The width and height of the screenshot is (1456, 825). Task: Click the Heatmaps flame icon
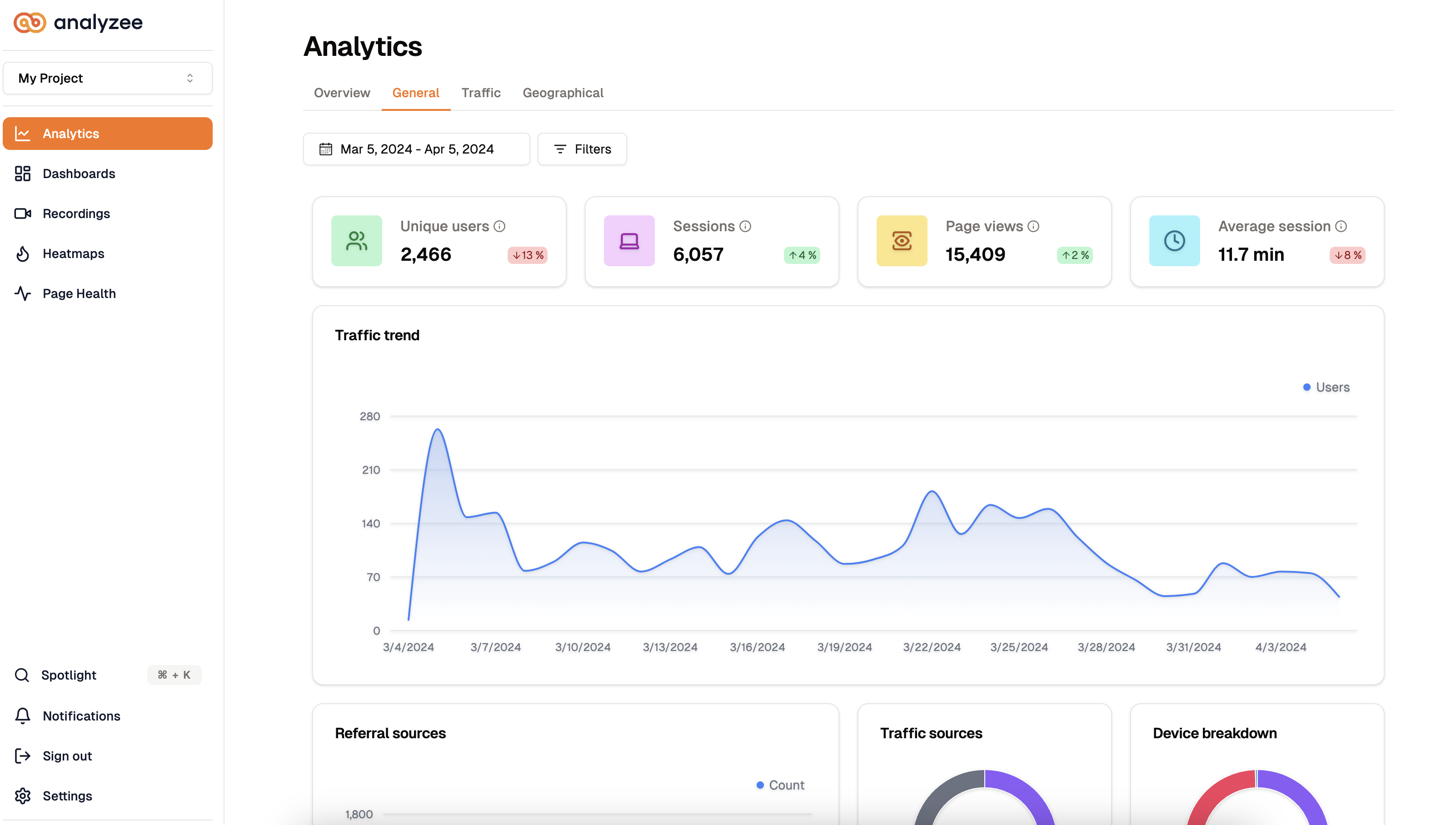pos(23,254)
